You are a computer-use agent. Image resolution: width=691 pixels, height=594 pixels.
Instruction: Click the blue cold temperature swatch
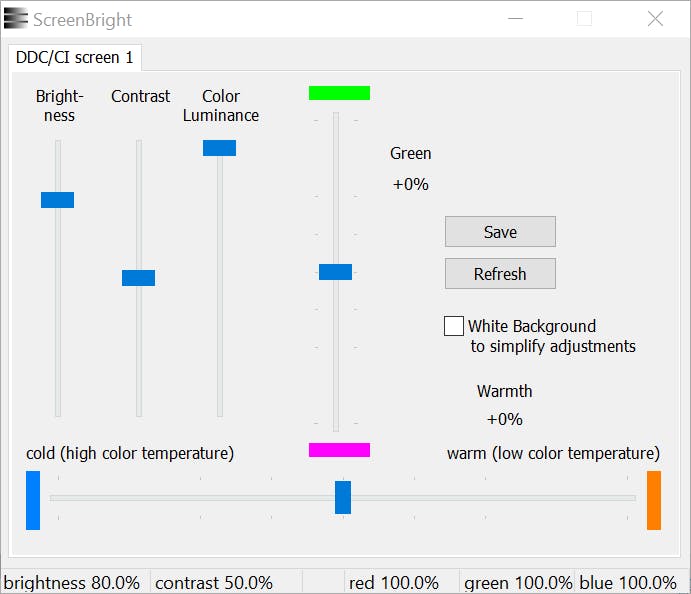[33, 500]
